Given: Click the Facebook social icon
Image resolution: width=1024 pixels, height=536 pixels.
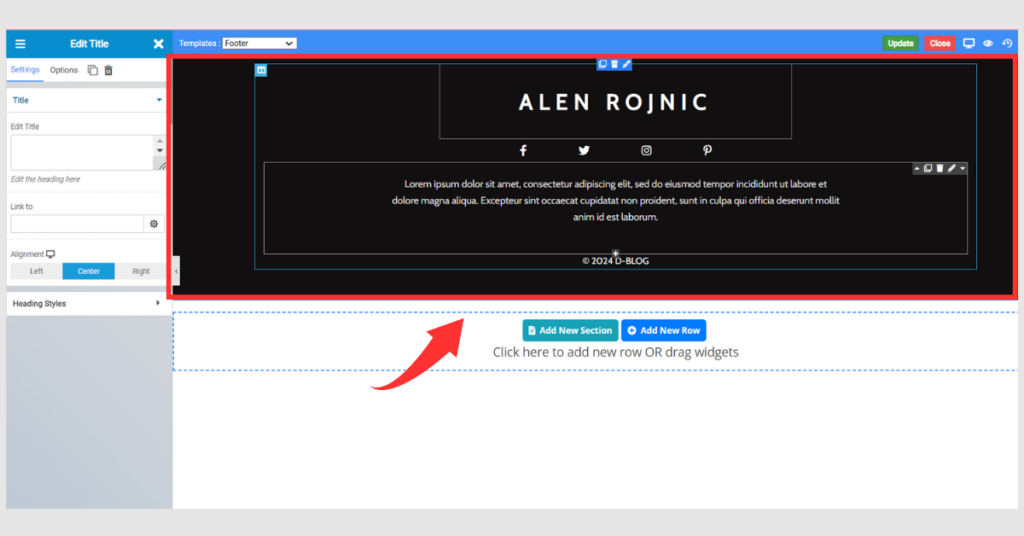Looking at the screenshot, I should pyautogui.click(x=523, y=151).
